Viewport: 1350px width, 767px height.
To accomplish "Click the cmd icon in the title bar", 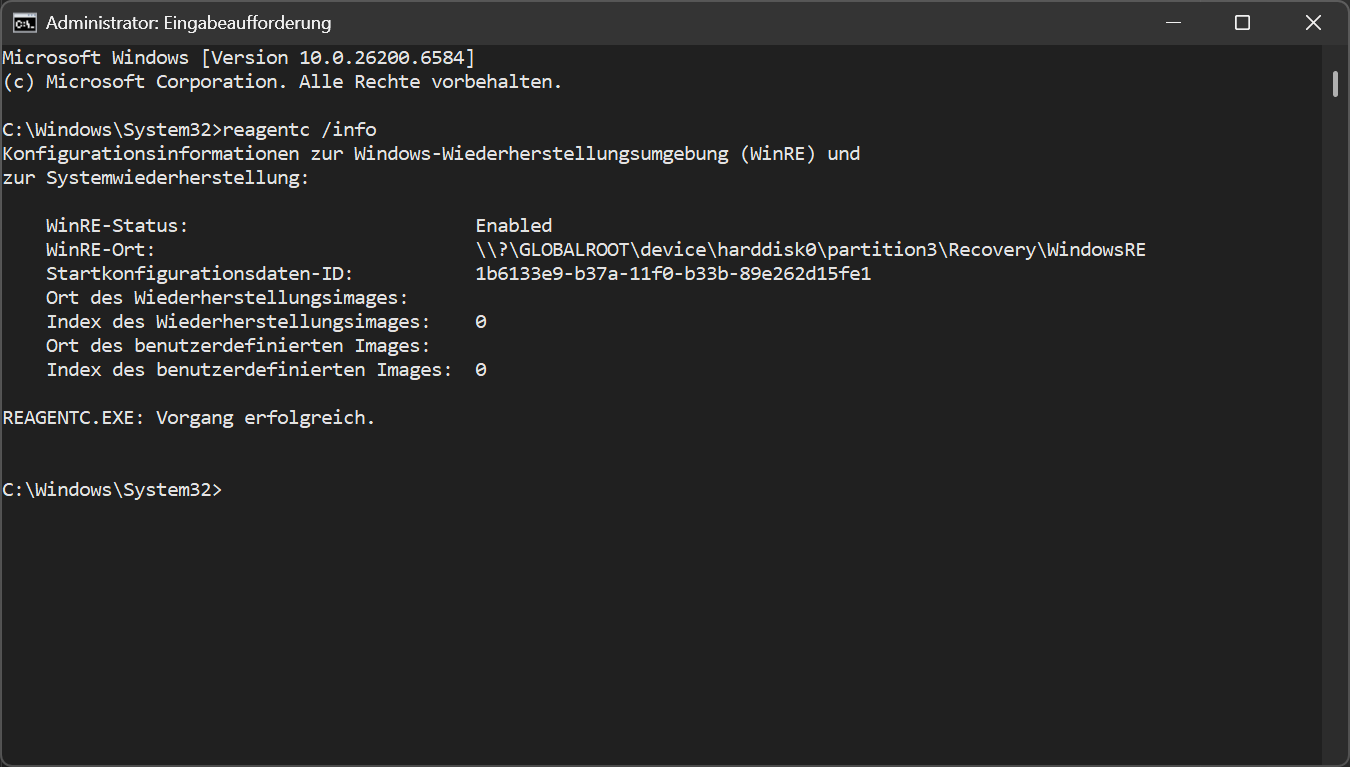I will click(x=25, y=22).
